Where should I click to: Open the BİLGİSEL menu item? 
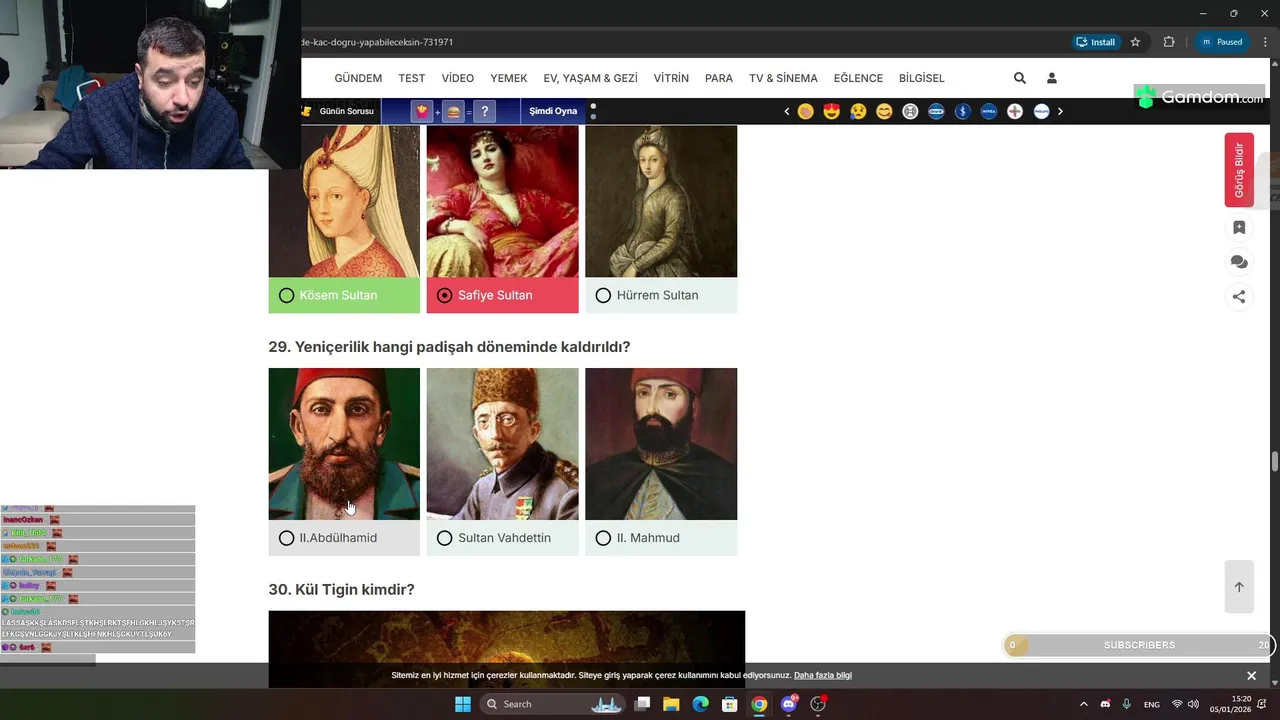click(922, 78)
